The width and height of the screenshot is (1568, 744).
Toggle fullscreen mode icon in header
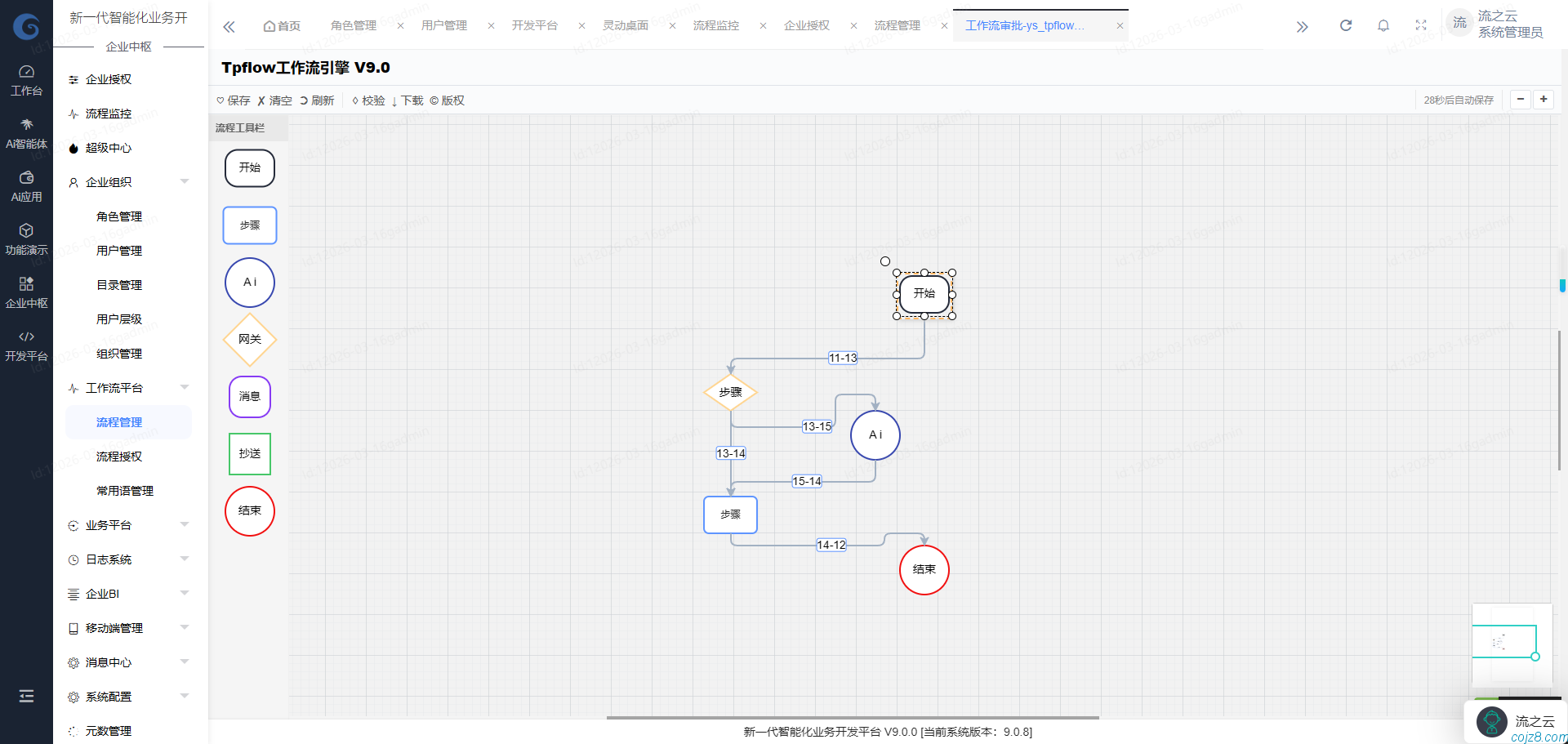pos(1420,25)
